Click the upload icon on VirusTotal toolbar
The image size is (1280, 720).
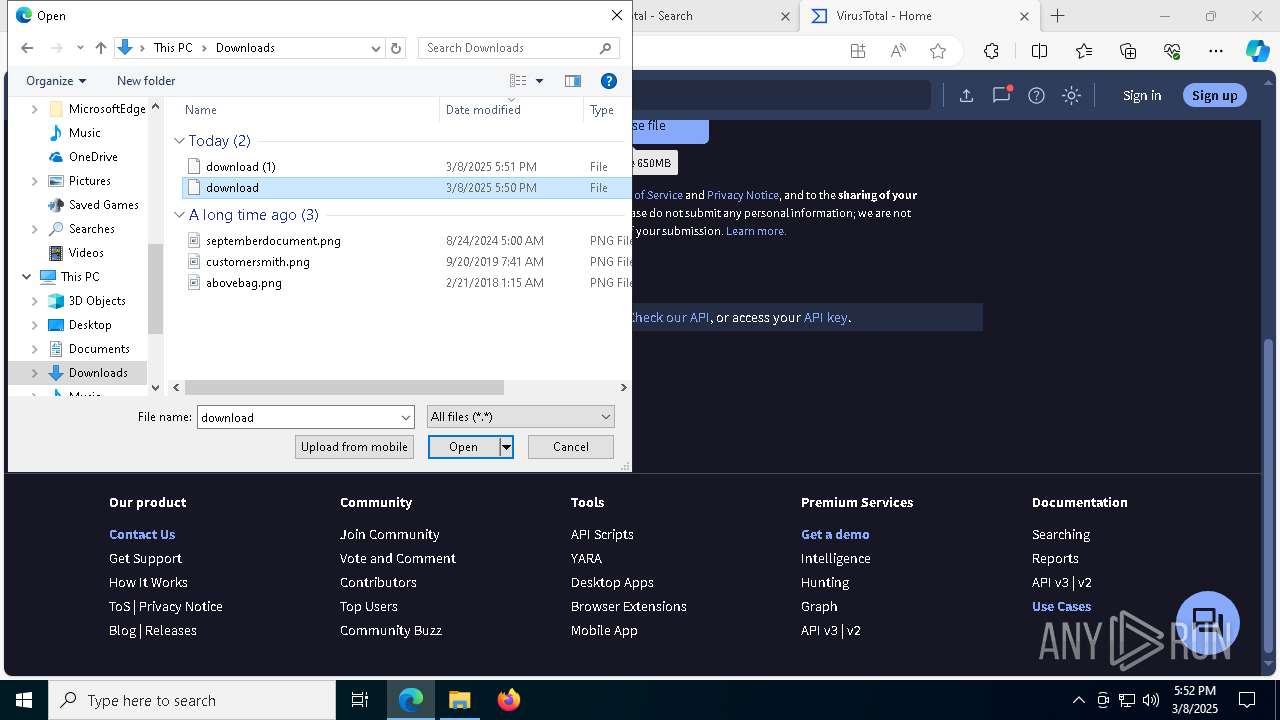pos(966,95)
